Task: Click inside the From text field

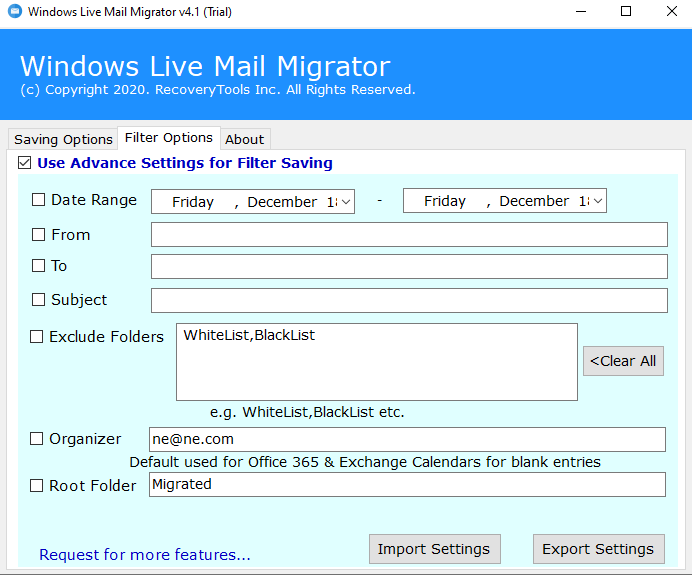Action: click(409, 234)
